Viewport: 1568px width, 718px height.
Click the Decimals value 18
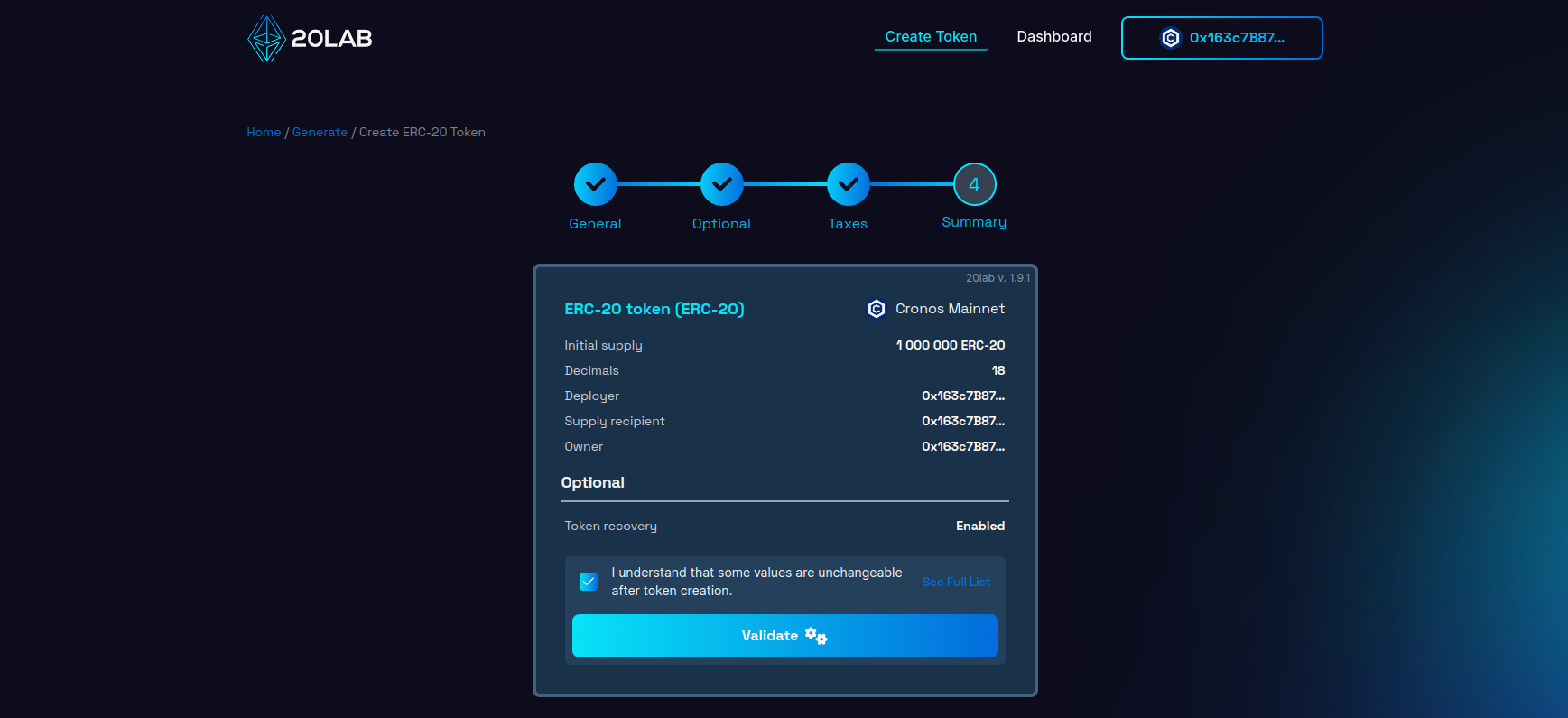(x=998, y=370)
